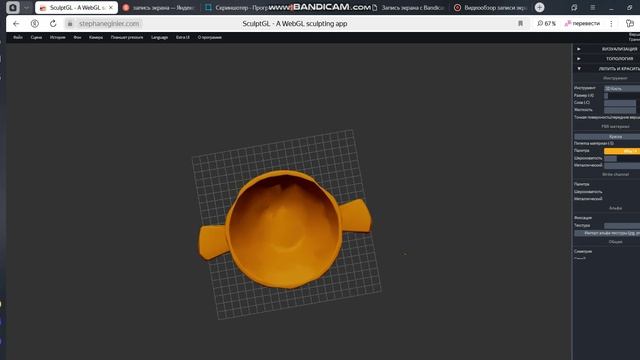Reload the SculptGL page
640x360 pixels.
coord(53,24)
